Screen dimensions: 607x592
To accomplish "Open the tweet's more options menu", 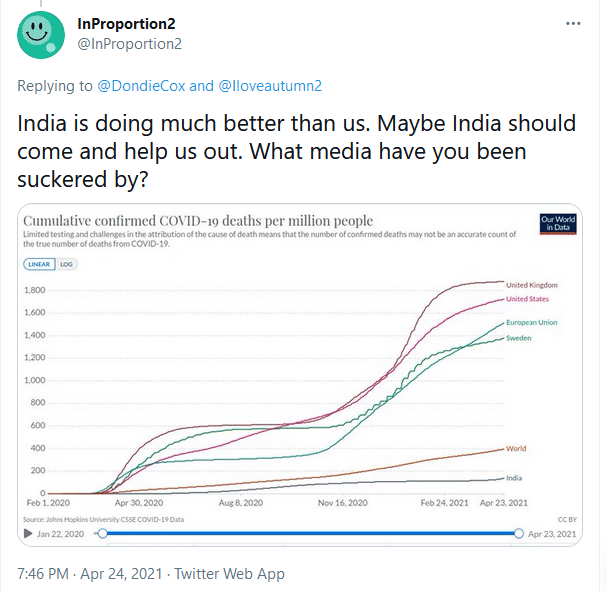I will (x=573, y=23).
